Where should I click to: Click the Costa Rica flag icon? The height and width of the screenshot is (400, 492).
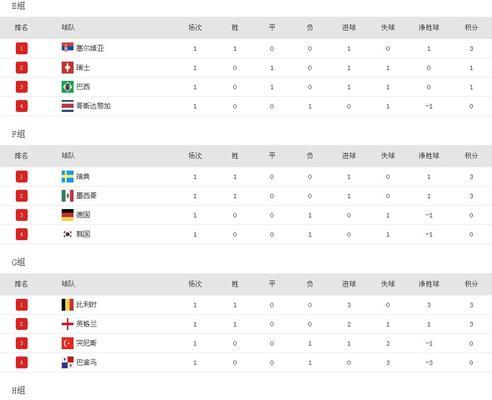coord(67,106)
